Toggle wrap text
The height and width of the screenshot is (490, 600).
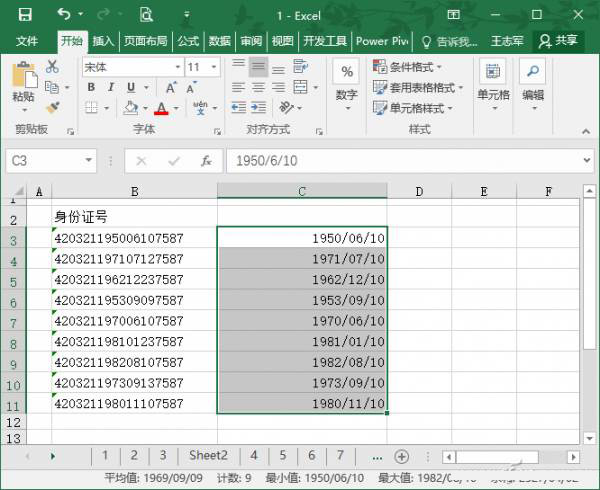tap(300, 67)
